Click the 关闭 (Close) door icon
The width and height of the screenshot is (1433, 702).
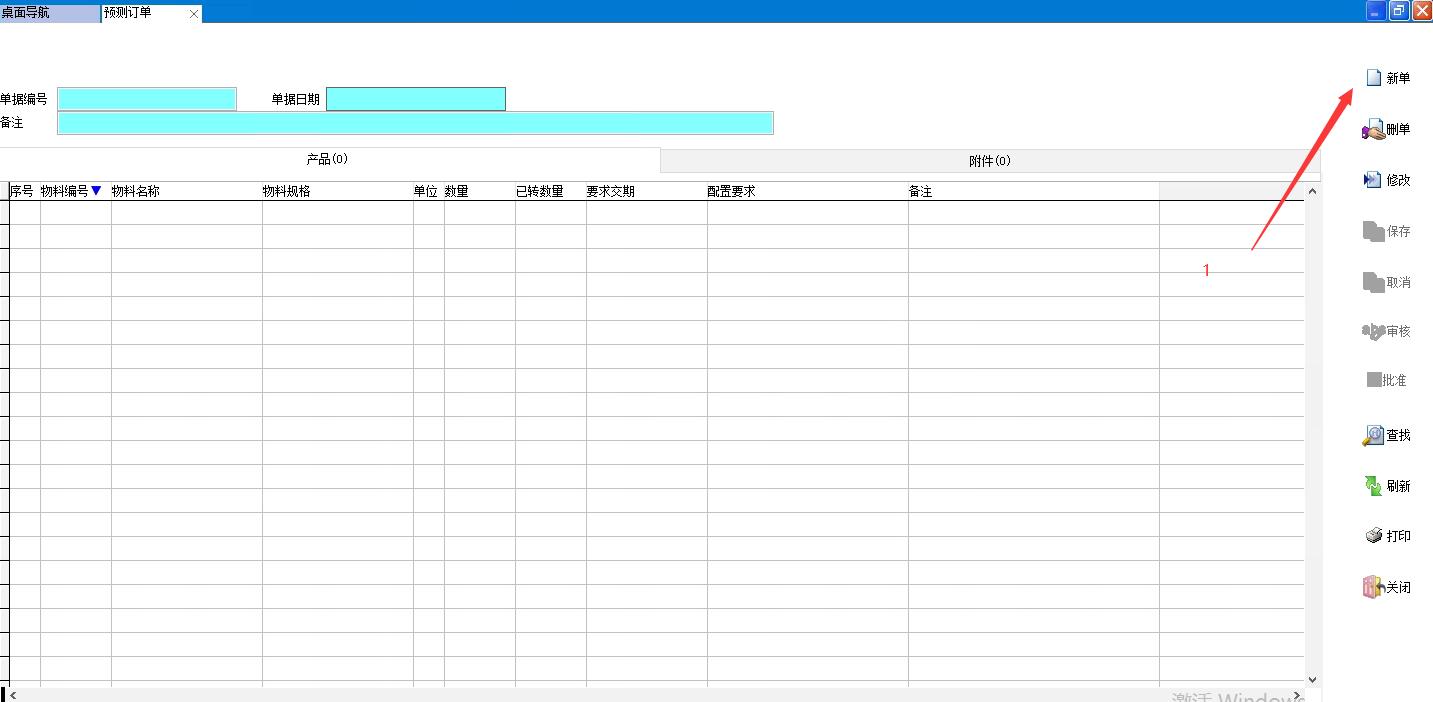(1372, 587)
